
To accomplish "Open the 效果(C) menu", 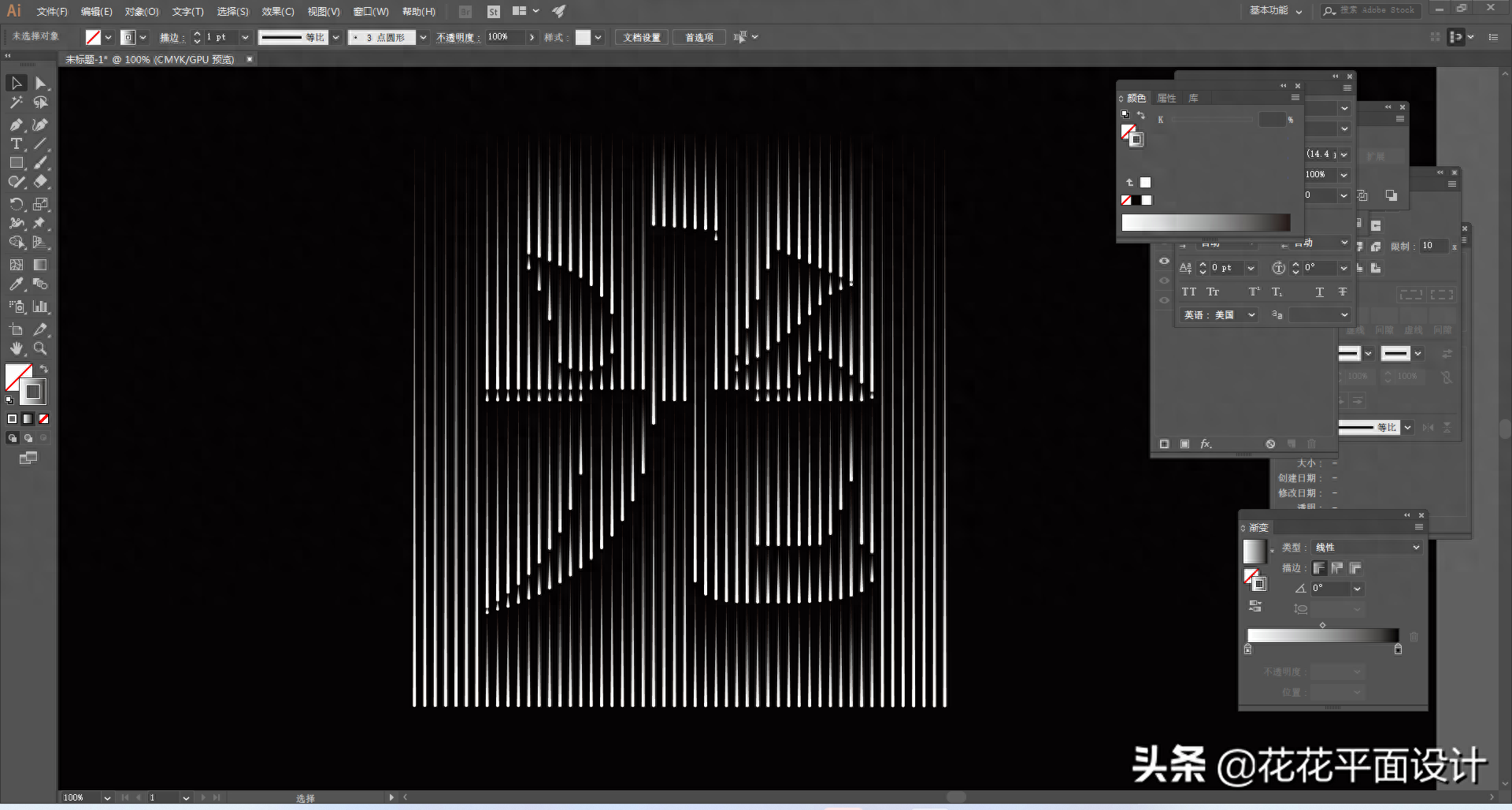I will tap(277, 12).
